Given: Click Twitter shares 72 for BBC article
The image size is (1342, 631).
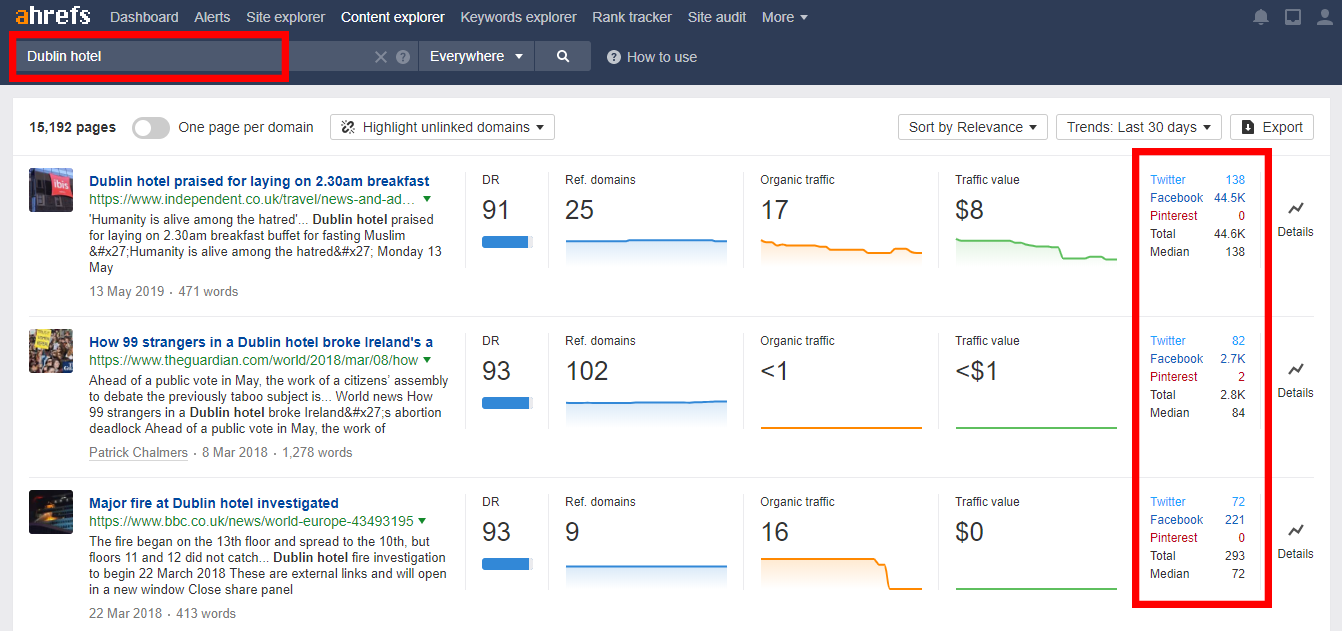Looking at the screenshot, I should pos(1238,502).
